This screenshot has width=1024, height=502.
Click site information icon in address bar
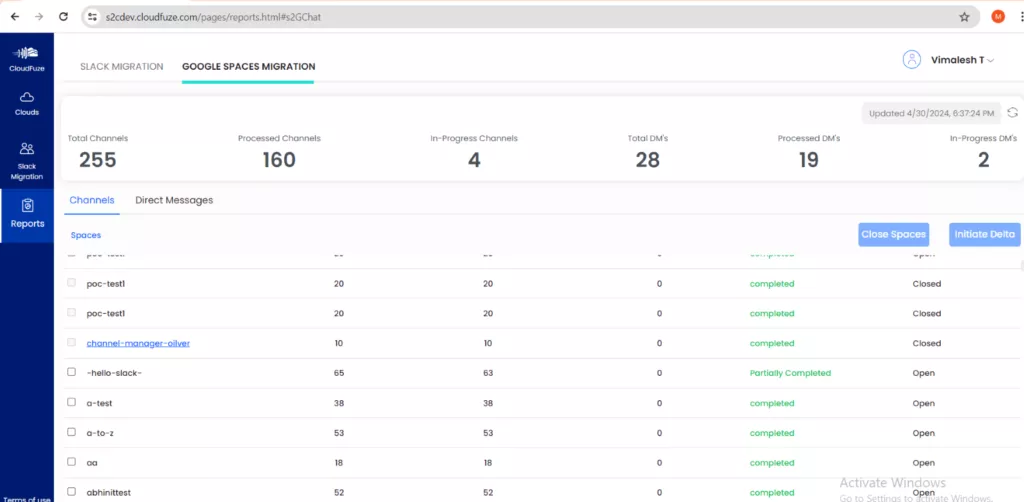[x=93, y=17]
